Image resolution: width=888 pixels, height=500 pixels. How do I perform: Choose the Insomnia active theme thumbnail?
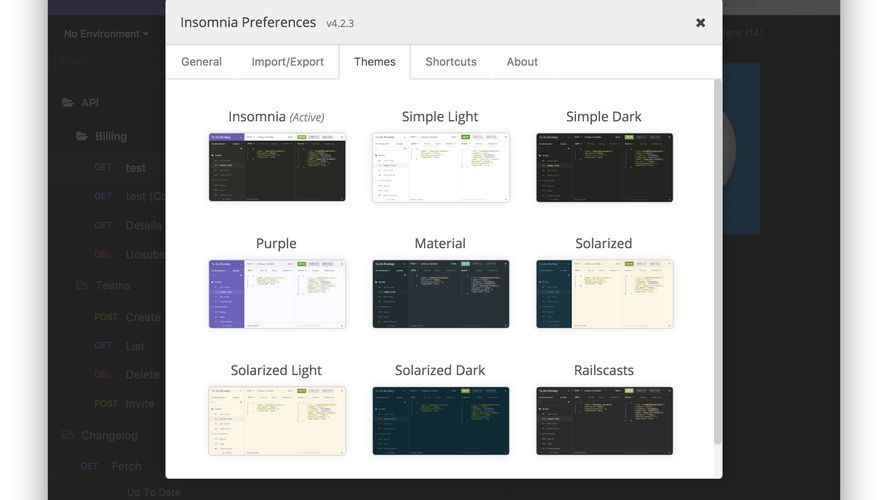[x=277, y=167]
